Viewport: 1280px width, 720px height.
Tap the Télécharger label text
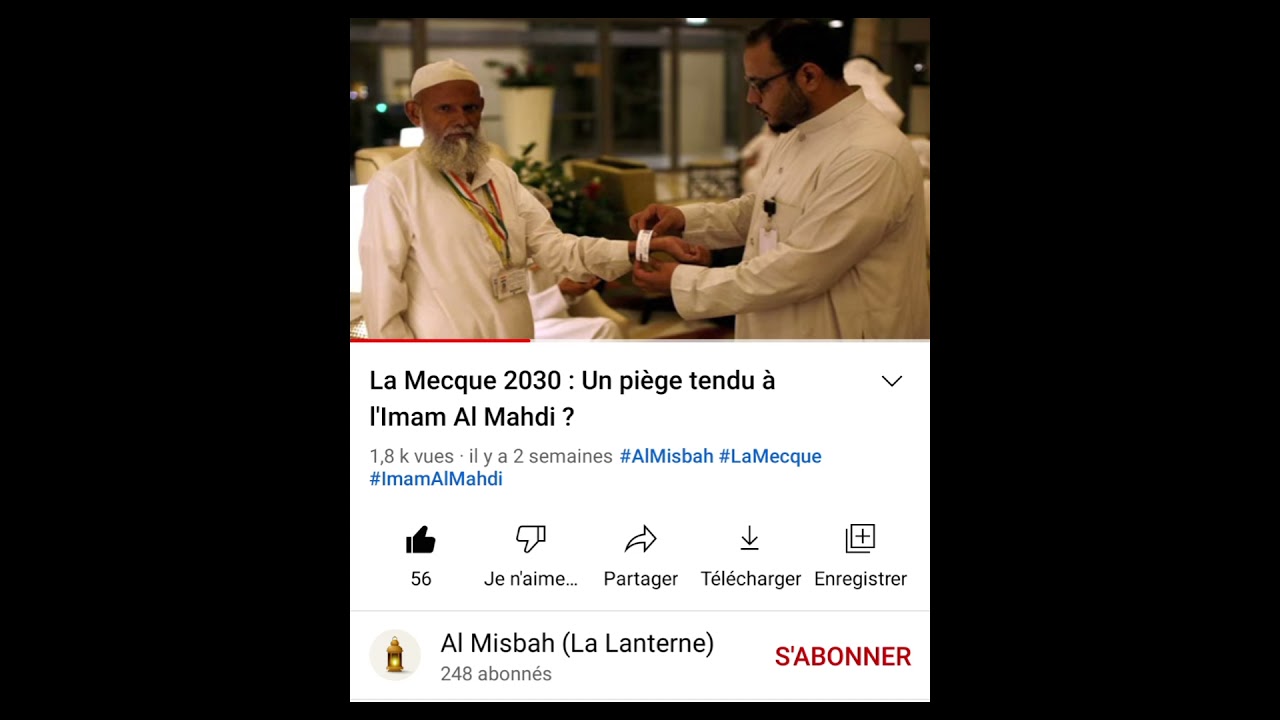tap(751, 579)
